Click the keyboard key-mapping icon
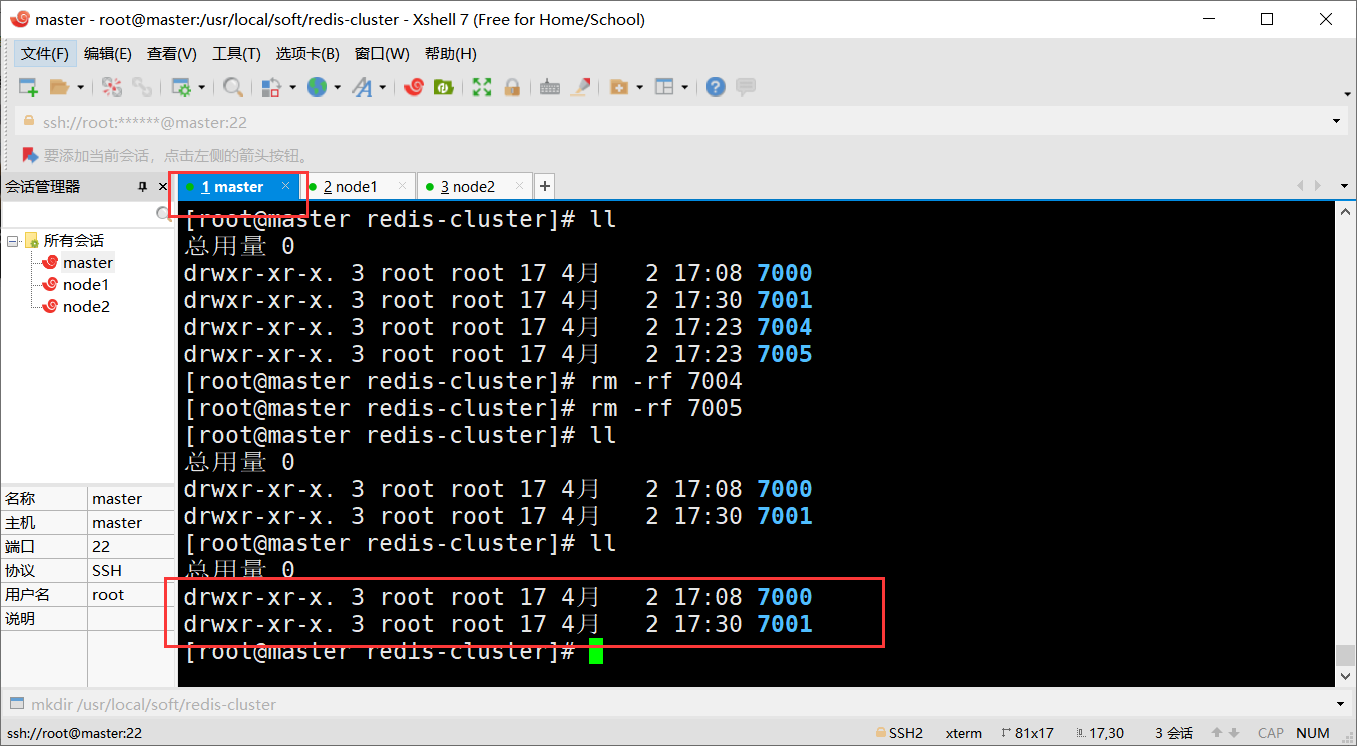This screenshot has width=1357, height=746. pos(549,87)
